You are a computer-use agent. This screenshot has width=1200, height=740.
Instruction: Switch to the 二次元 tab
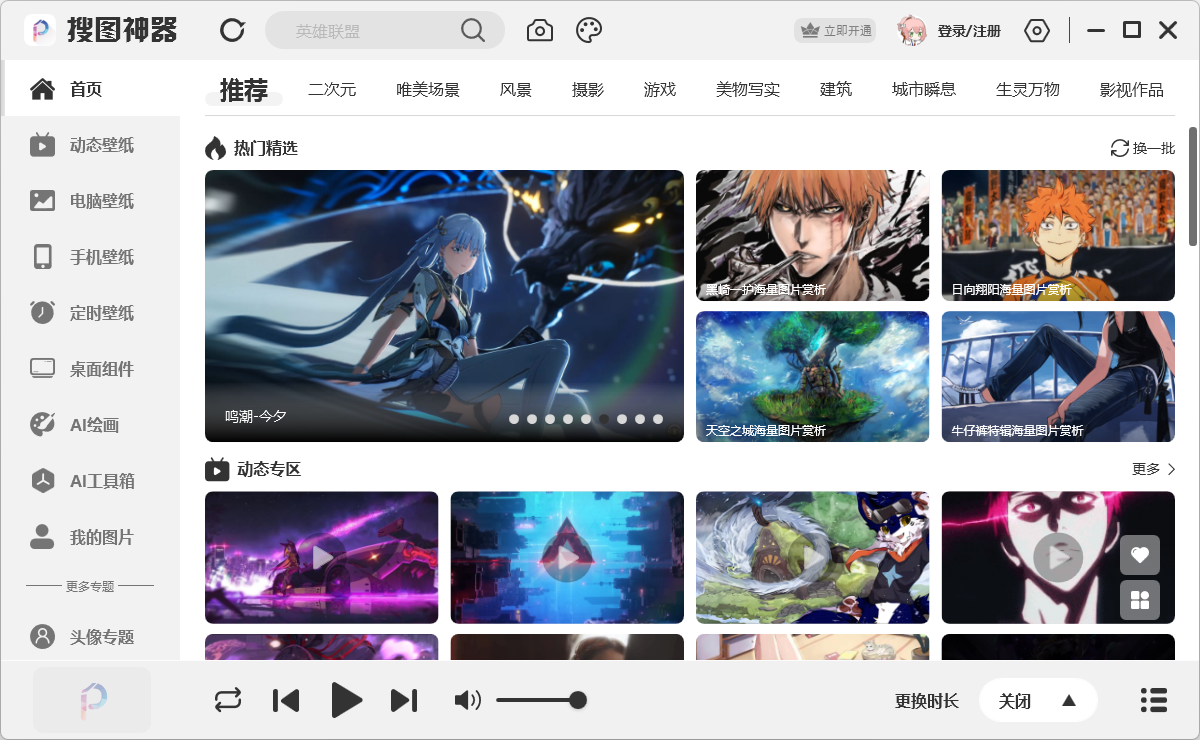(x=332, y=89)
